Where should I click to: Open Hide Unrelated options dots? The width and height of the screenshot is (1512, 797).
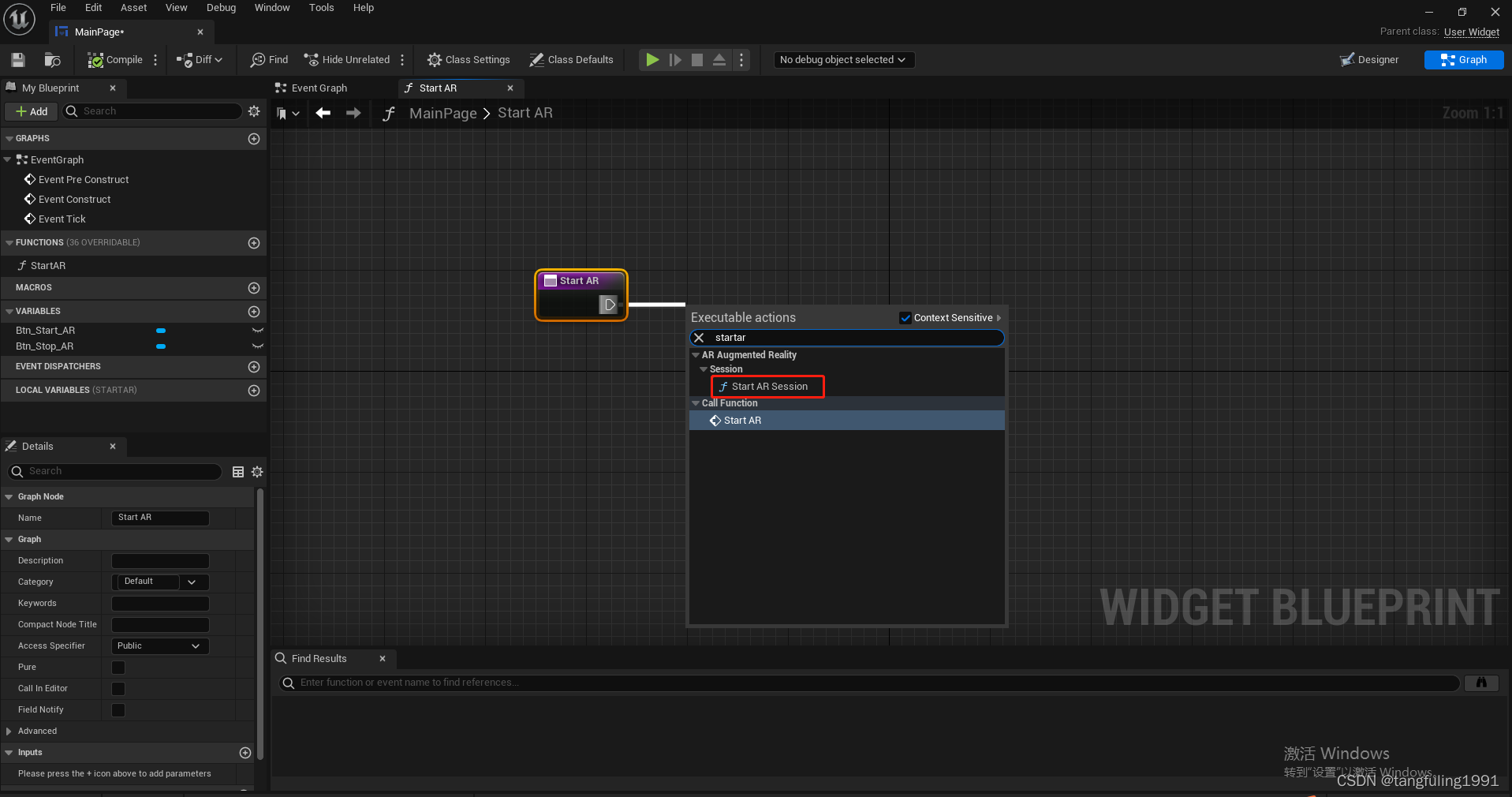click(x=402, y=60)
